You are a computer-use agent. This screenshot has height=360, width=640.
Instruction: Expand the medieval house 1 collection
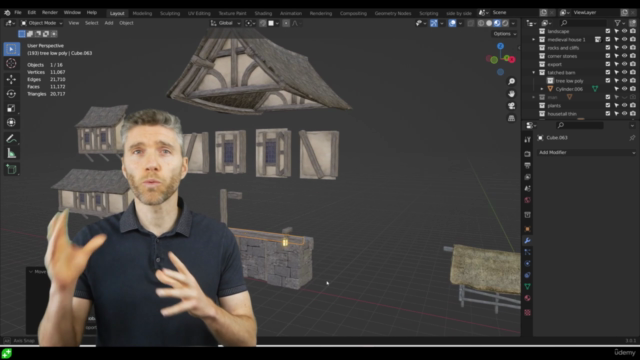pyautogui.click(x=533, y=40)
